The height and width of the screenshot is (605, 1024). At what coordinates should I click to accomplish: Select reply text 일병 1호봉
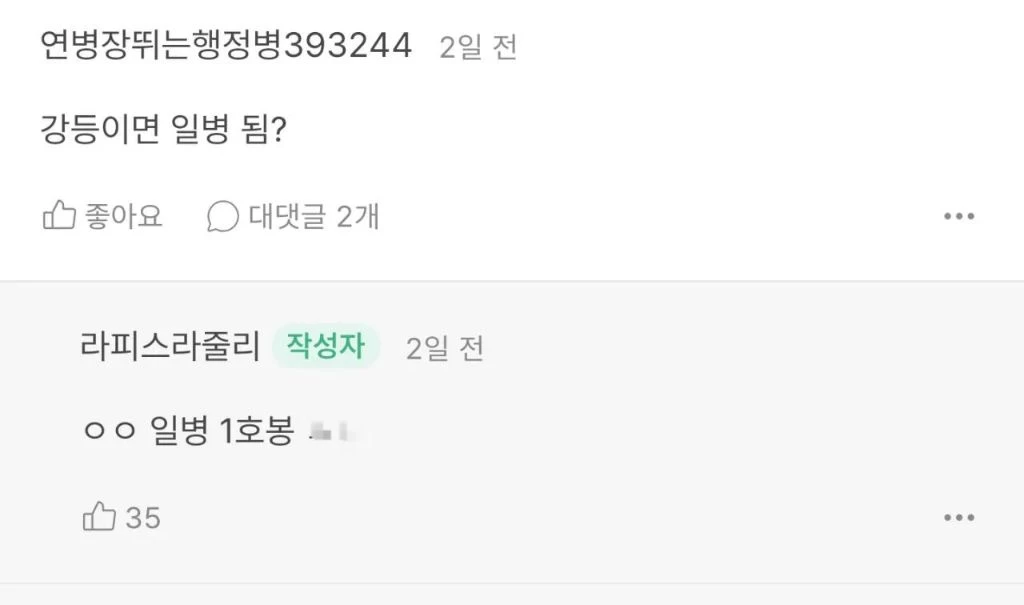coord(222,431)
